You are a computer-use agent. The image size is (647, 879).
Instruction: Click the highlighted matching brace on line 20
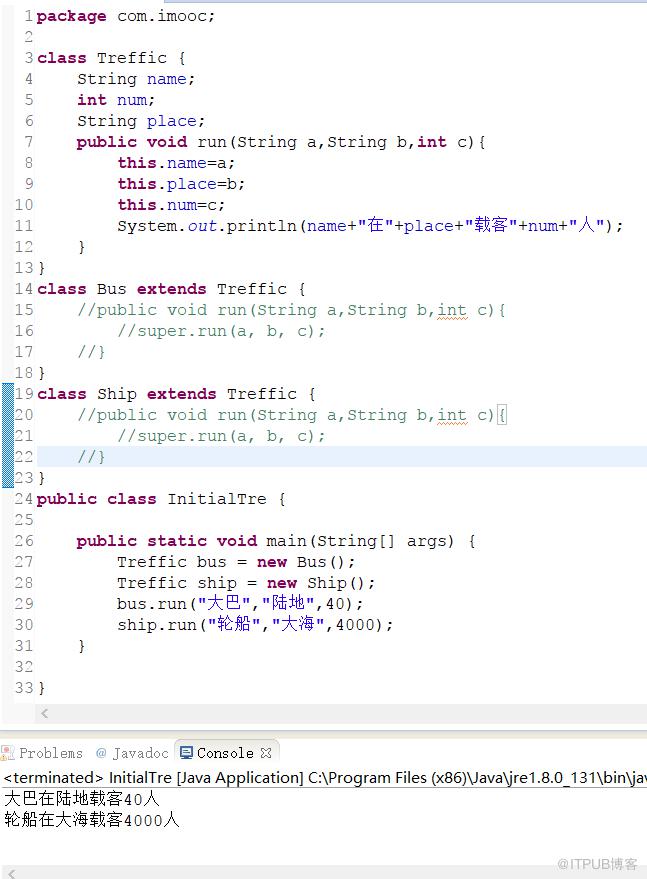502,415
